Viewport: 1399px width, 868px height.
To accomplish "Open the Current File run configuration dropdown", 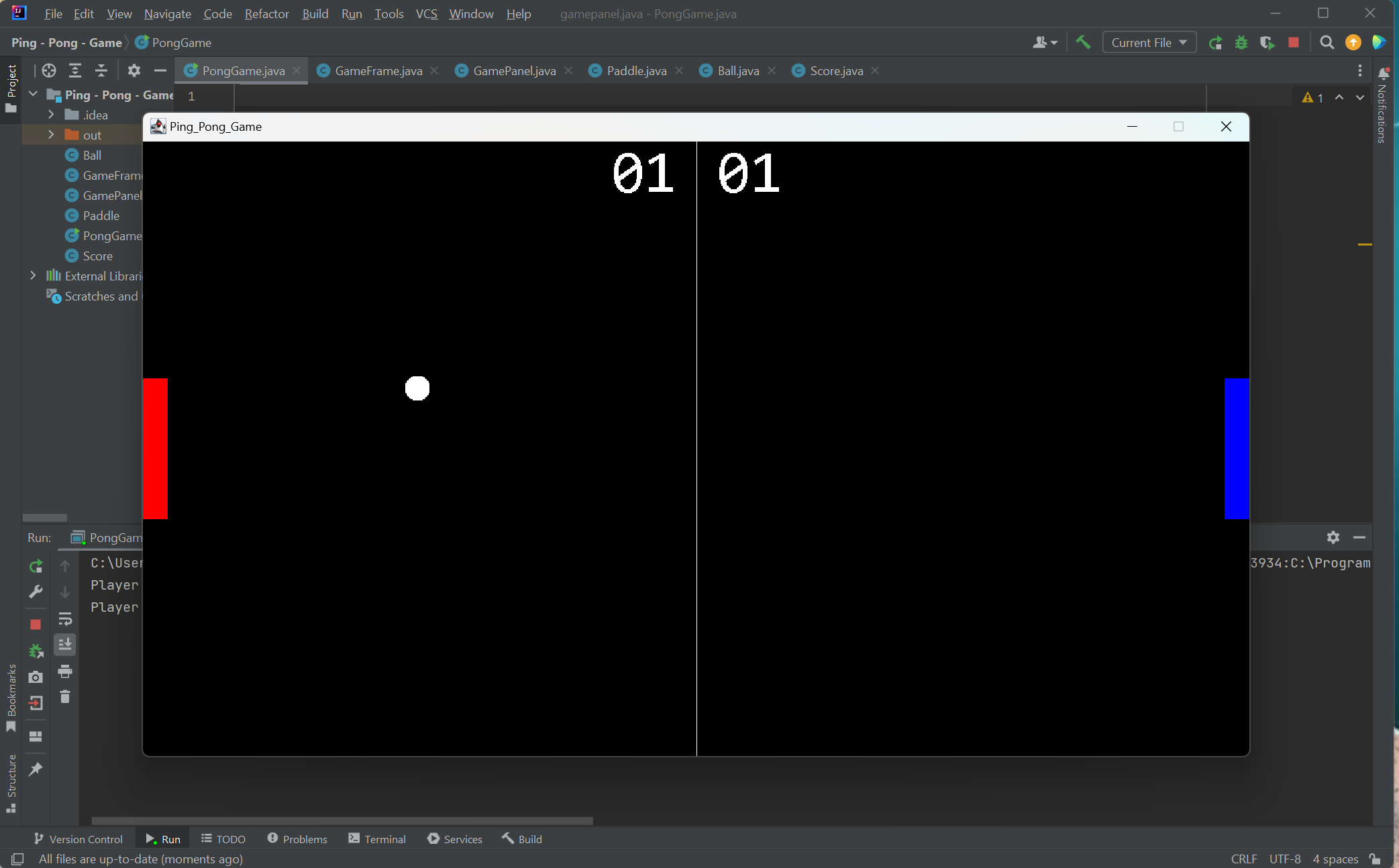I will [1149, 42].
